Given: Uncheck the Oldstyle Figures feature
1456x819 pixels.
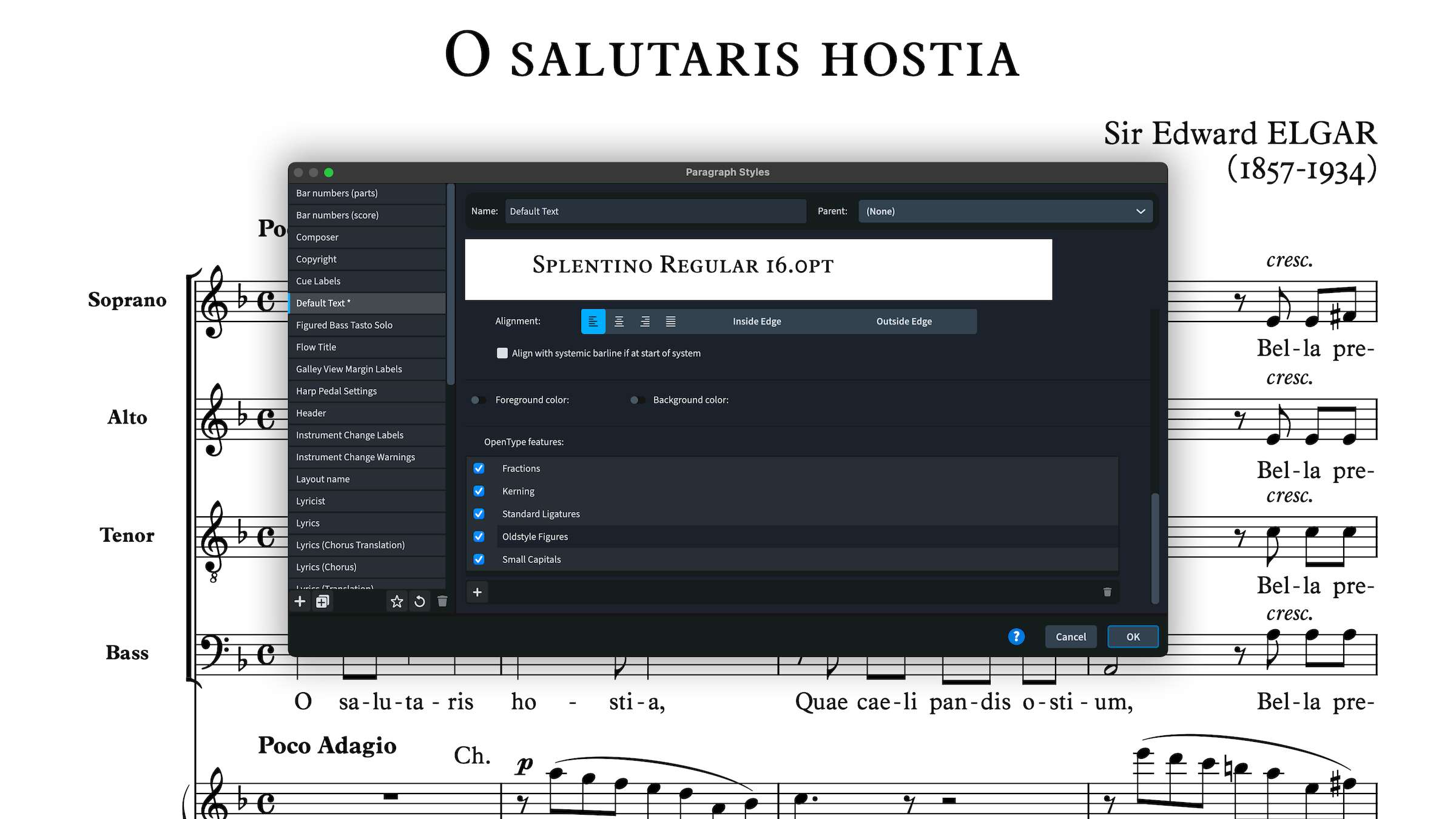Looking at the screenshot, I should coord(479,536).
